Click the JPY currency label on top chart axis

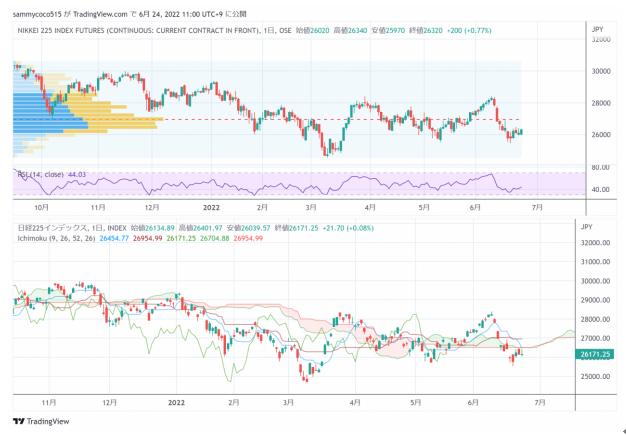(597, 29)
